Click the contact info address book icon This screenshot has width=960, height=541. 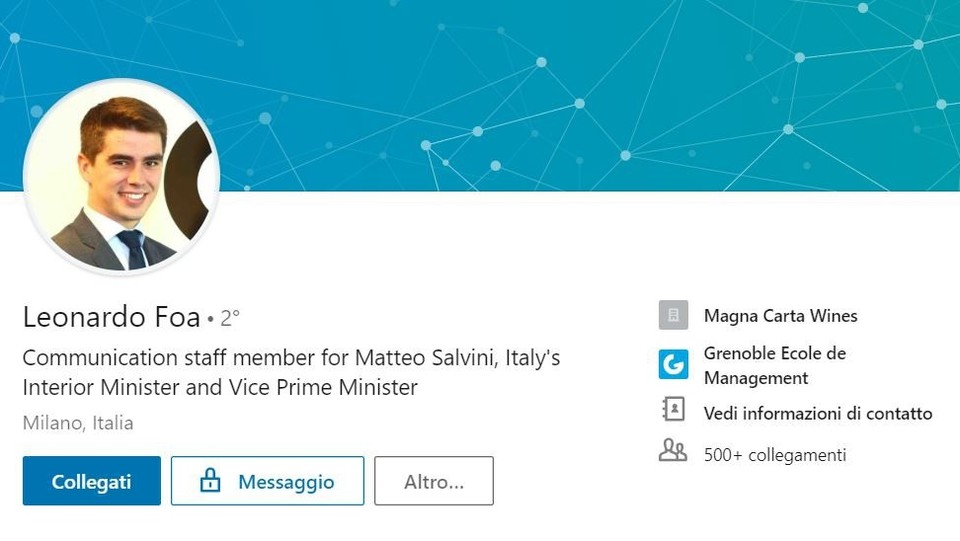(673, 409)
